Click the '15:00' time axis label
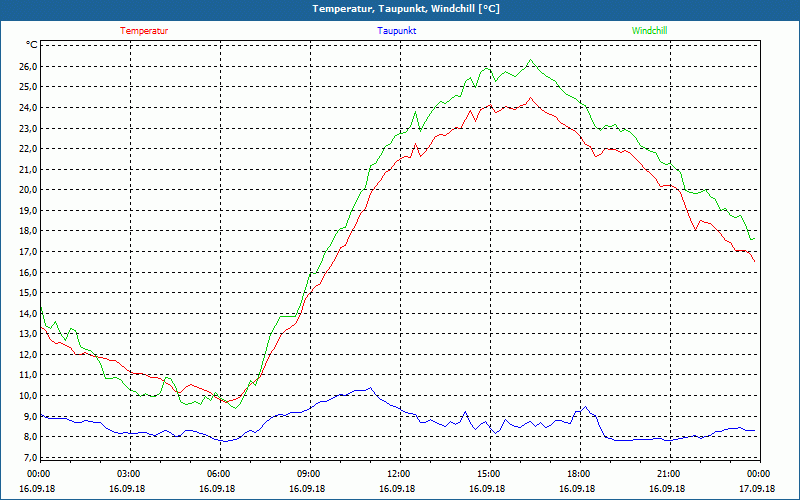The width and height of the screenshot is (800, 500). (488, 474)
